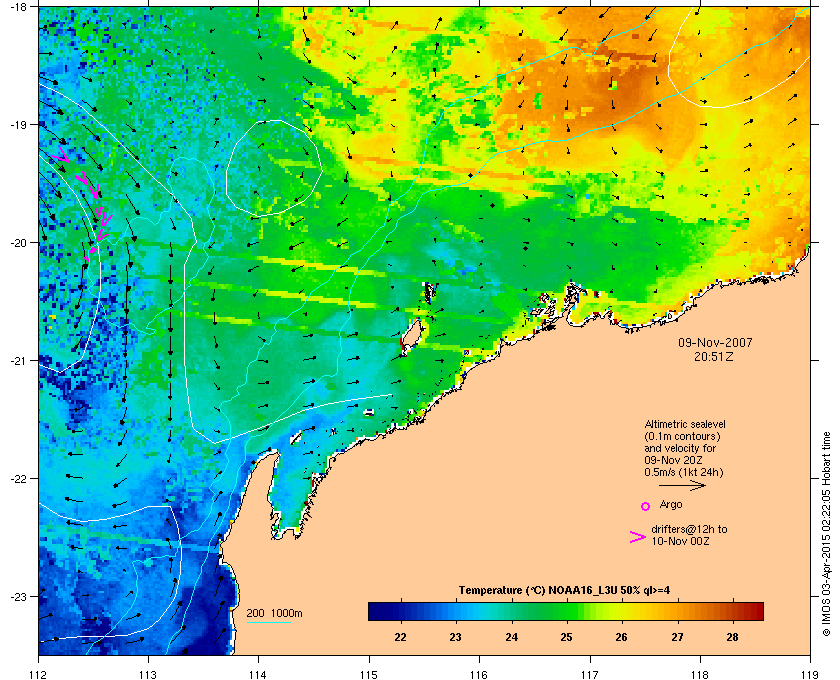
Task: Click the longitude axis label 119
Action: tap(810, 674)
